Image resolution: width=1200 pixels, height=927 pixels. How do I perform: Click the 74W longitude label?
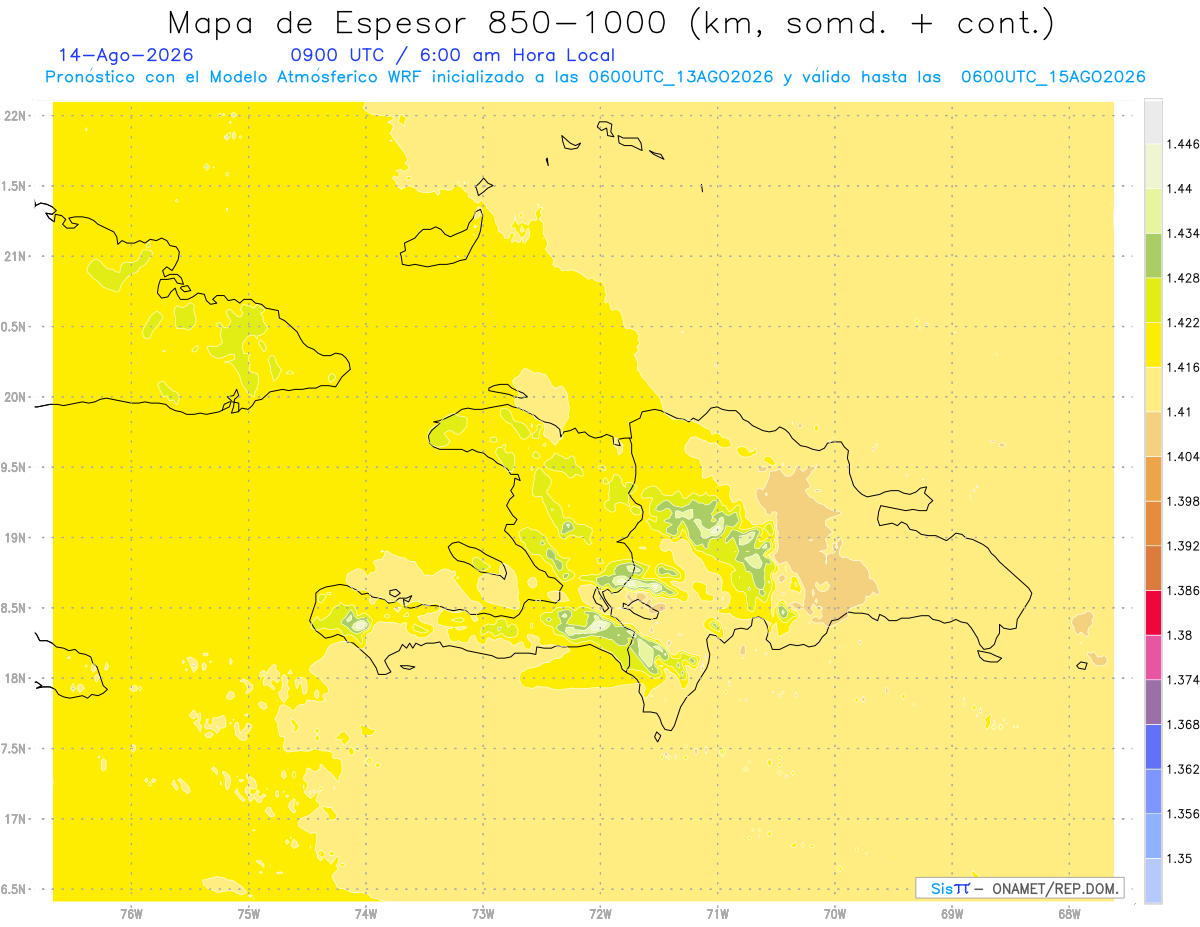click(366, 914)
